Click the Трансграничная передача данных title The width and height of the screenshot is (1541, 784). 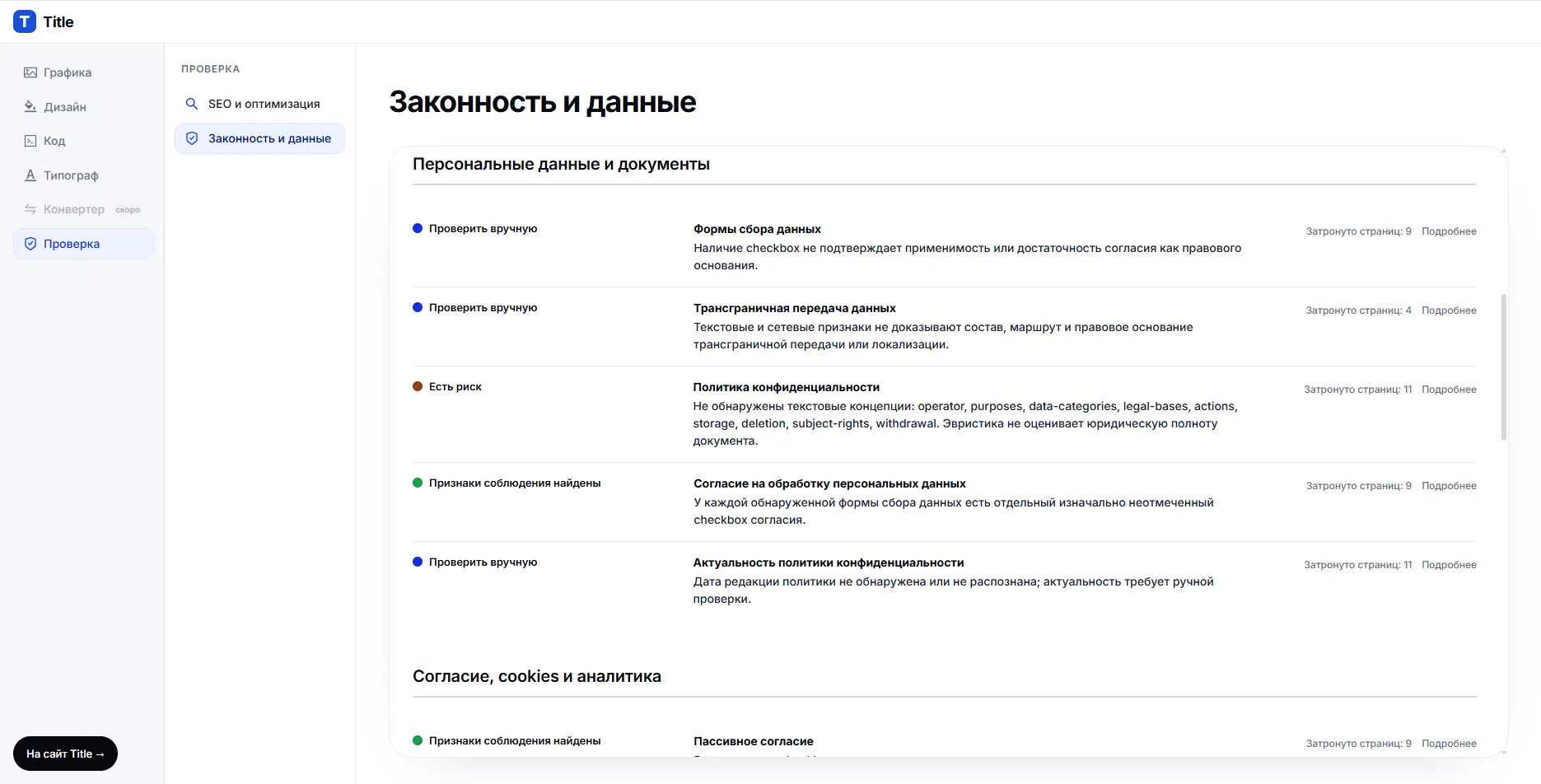794,308
